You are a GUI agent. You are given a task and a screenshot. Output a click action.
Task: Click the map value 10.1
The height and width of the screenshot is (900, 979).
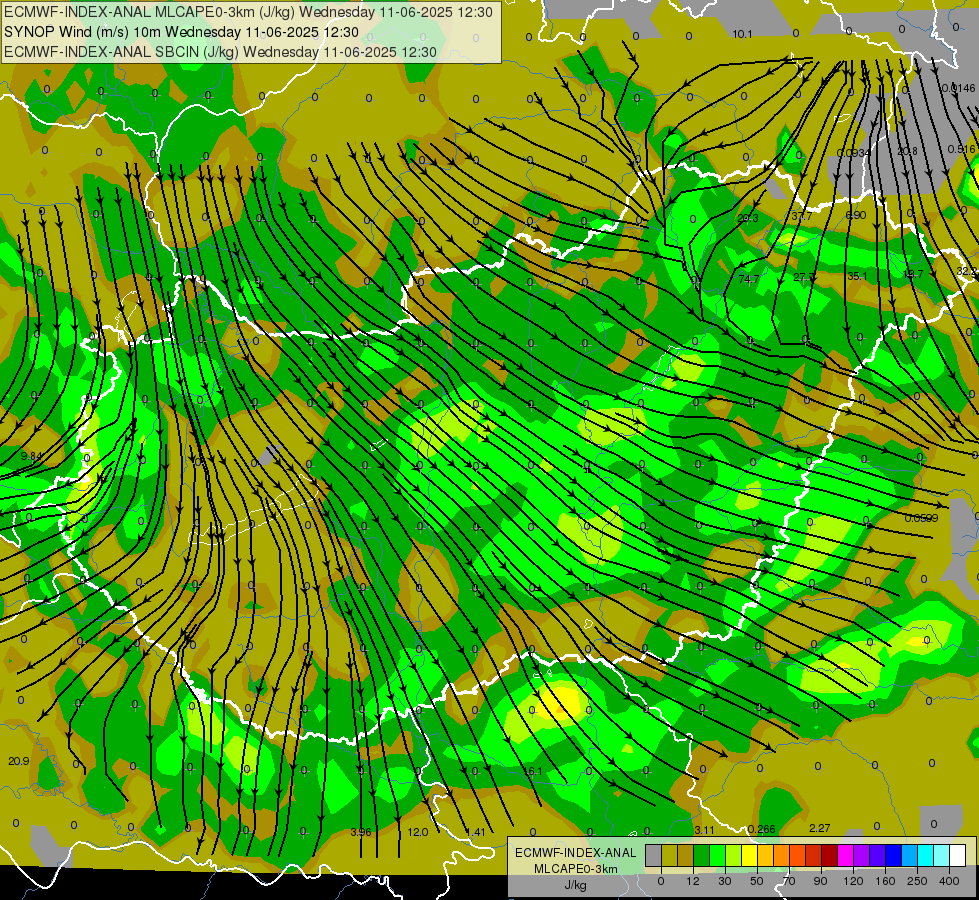pyautogui.click(x=742, y=34)
